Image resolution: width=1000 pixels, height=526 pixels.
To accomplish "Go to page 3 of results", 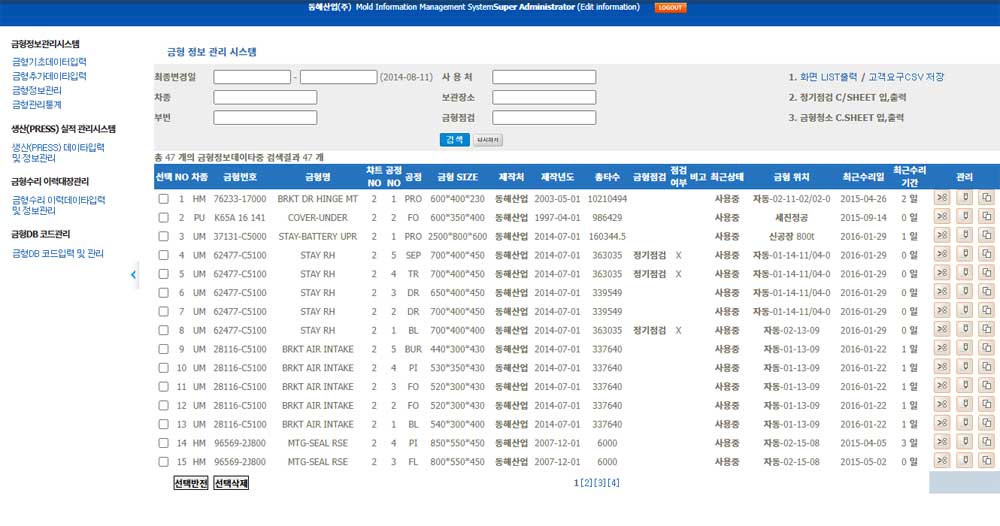I will [600, 483].
